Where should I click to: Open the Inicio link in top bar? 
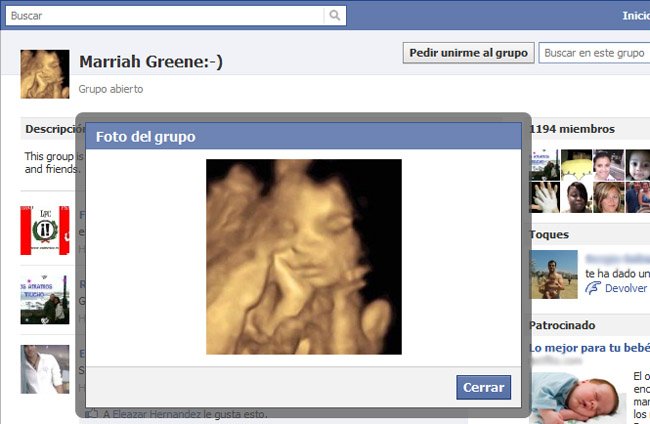pyautogui.click(x=636, y=16)
